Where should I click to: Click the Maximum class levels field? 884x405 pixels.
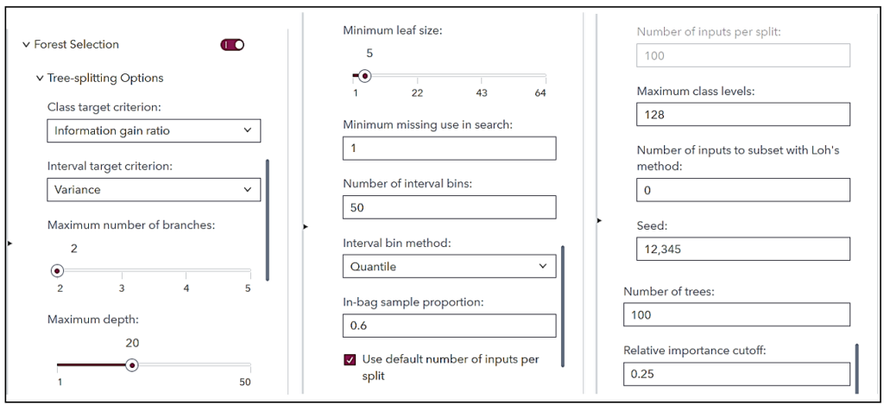(743, 115)
